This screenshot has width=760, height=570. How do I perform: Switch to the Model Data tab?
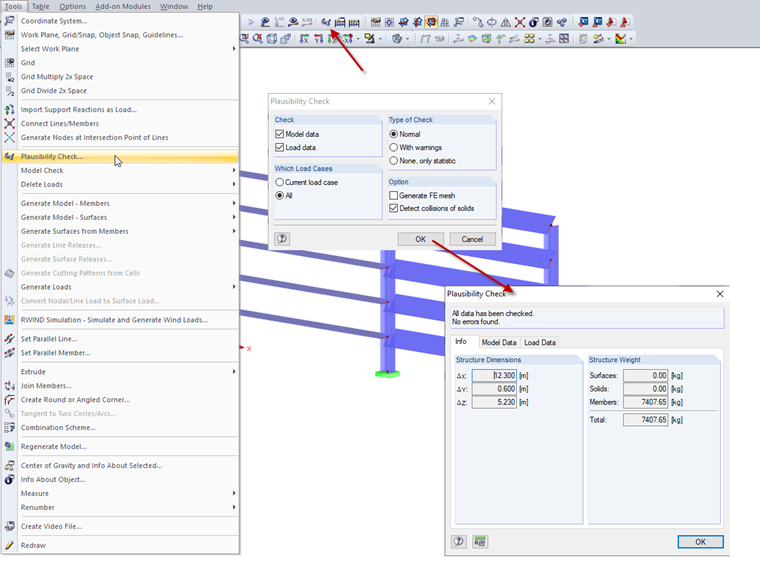tap(499, 342)
